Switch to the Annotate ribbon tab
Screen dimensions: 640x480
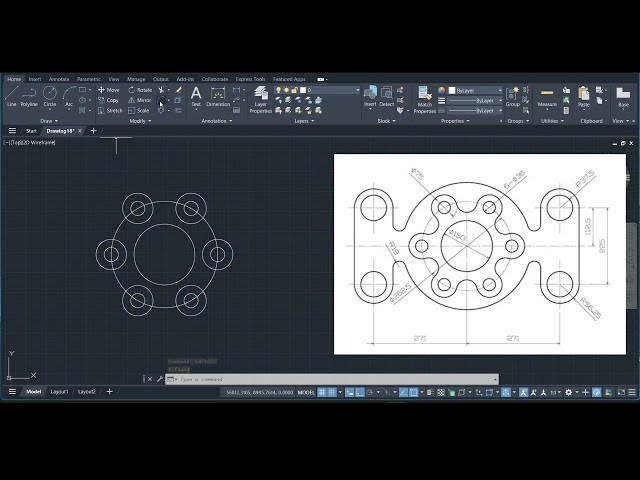(59, 79)
